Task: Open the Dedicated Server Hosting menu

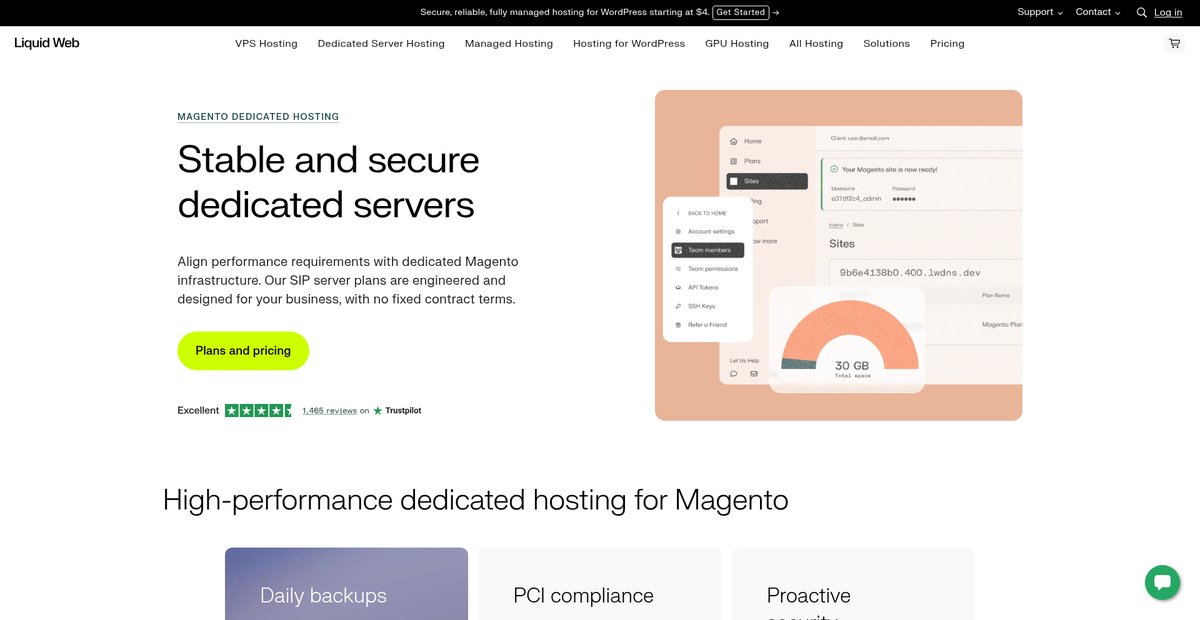Action: click(381, 44)
